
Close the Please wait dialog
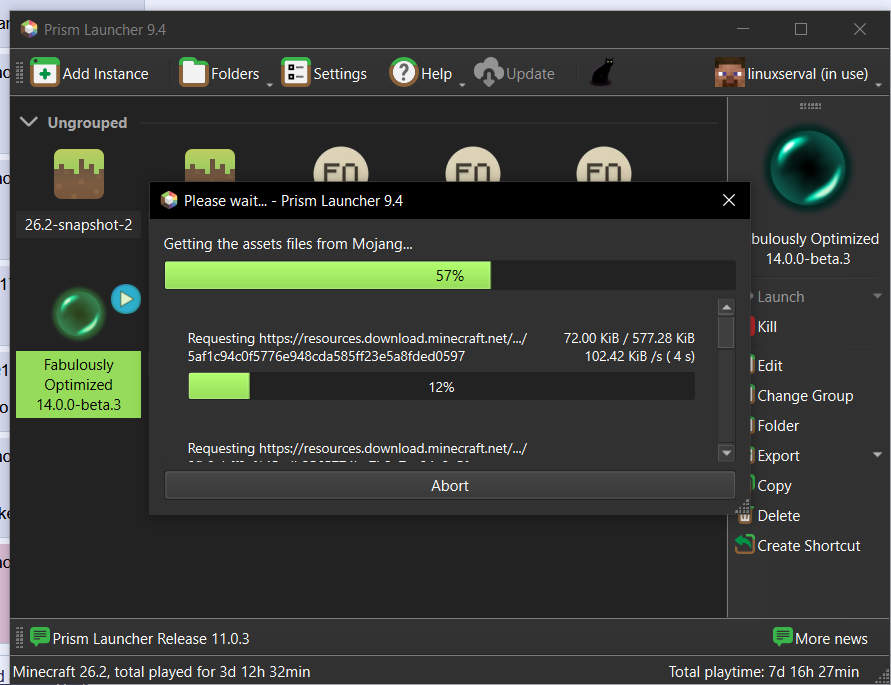[728, 200]
